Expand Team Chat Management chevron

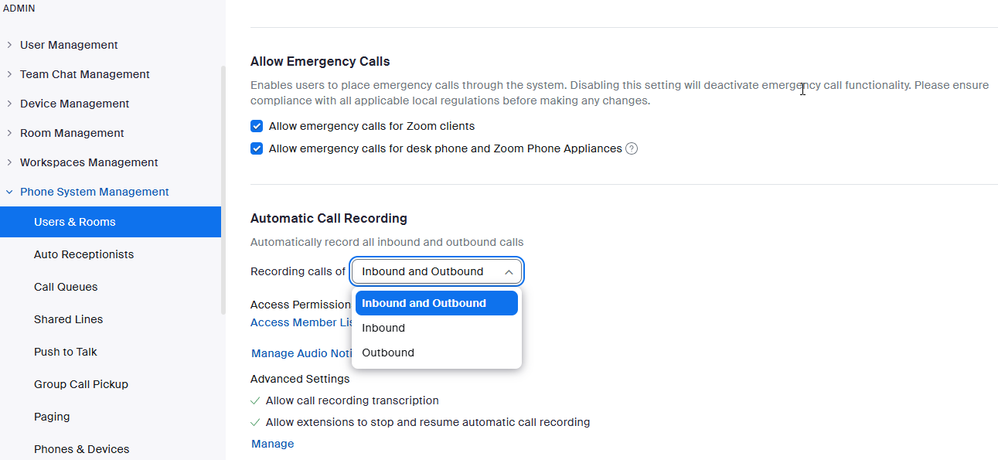(x=10, y=74)
